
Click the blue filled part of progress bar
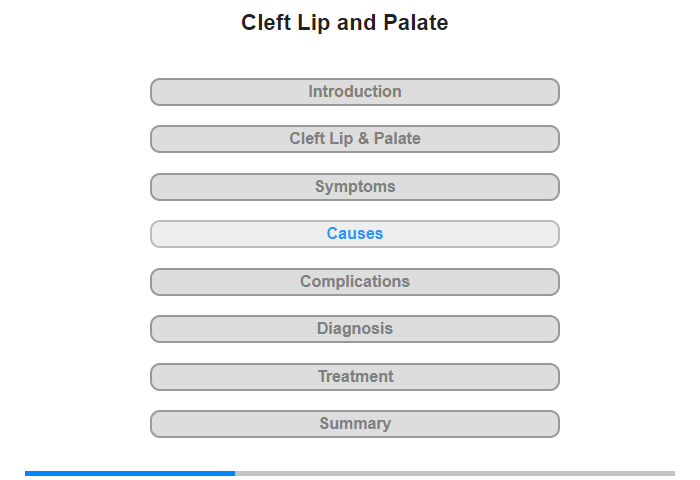point(130,473)
